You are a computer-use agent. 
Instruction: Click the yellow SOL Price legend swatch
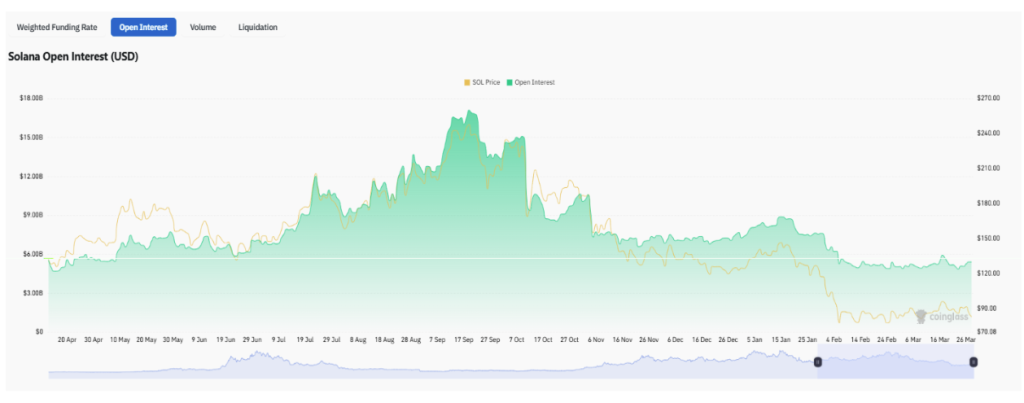coord(467,82)
